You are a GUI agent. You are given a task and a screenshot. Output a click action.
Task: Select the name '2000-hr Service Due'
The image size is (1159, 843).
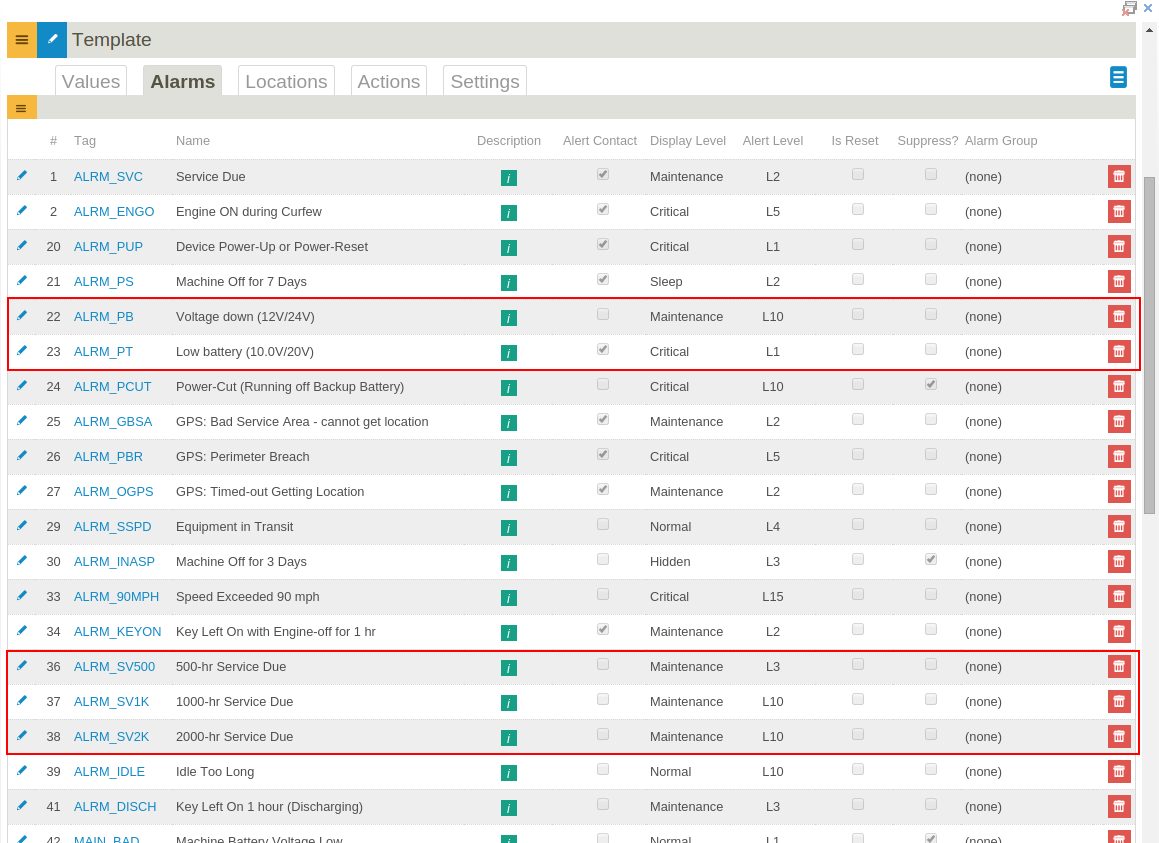234,737
